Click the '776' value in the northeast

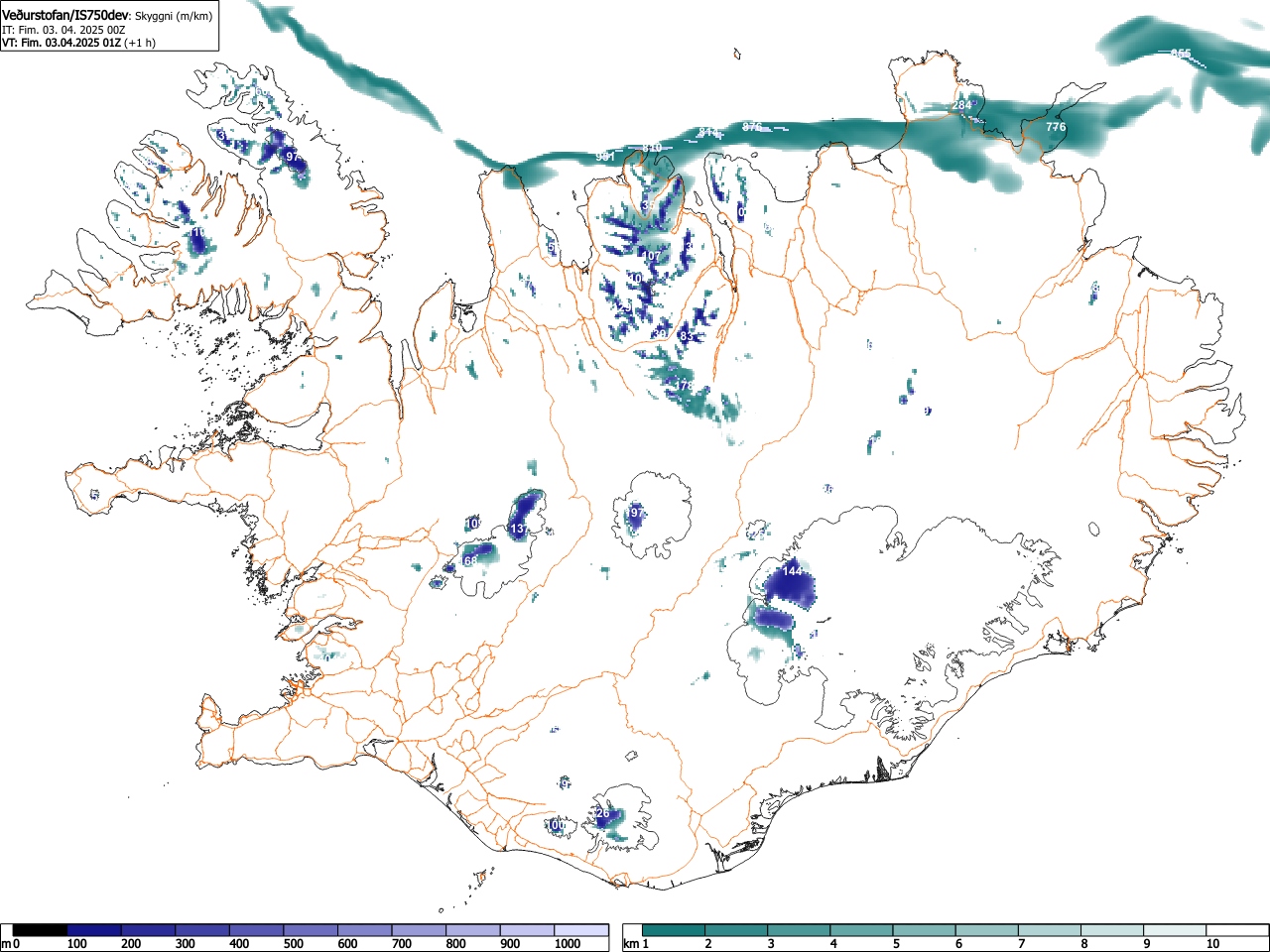pyautogui.click(x=1056, y=127)
